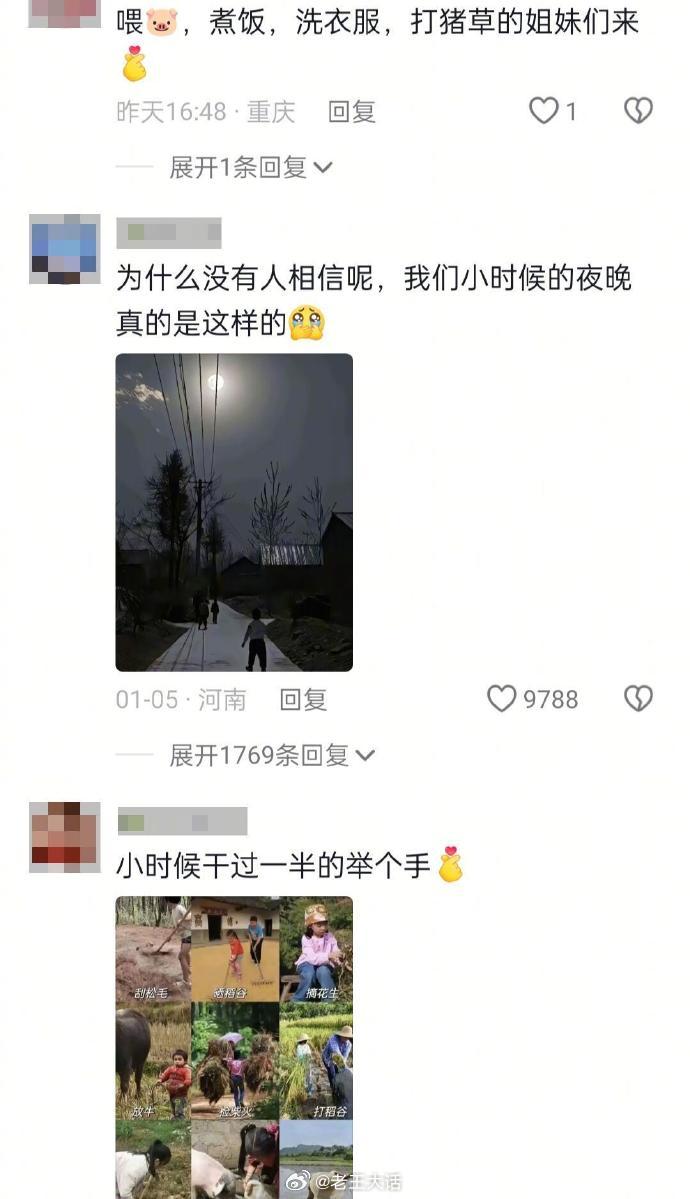
Task: Tap the blurred username above 小时候干过一半的
Action: pyautogui.click(x=182, y=821)
